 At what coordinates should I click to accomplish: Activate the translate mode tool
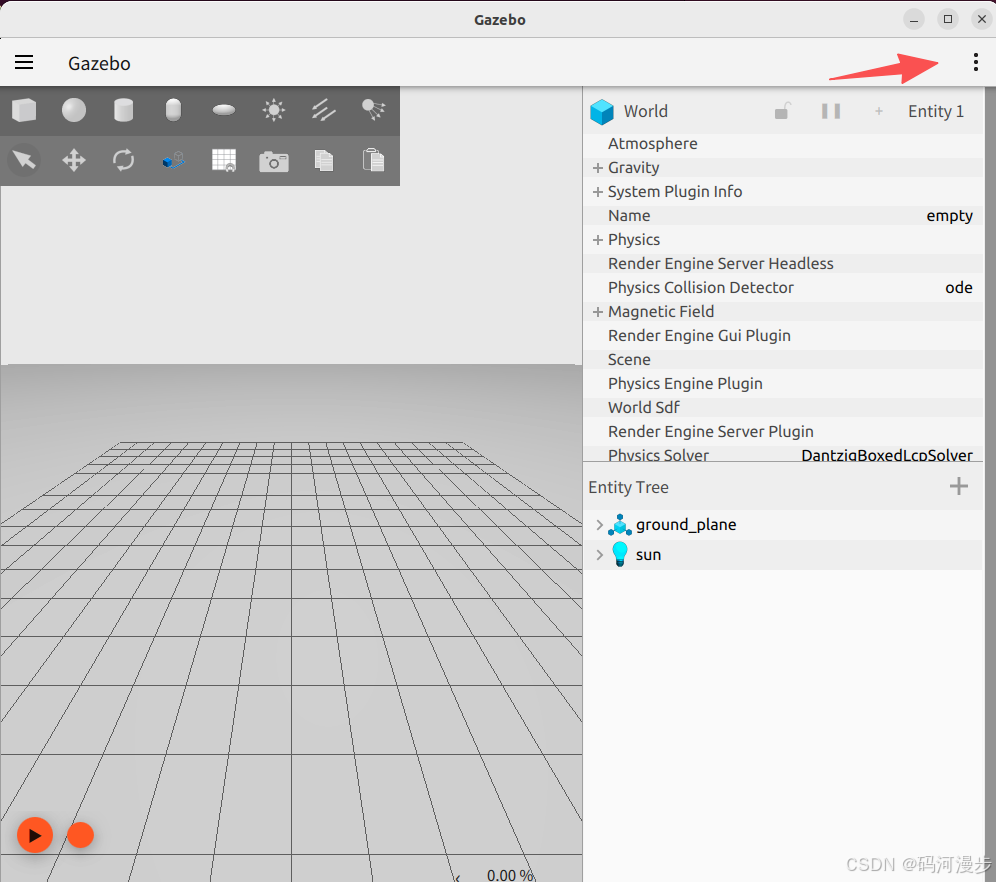74,160
